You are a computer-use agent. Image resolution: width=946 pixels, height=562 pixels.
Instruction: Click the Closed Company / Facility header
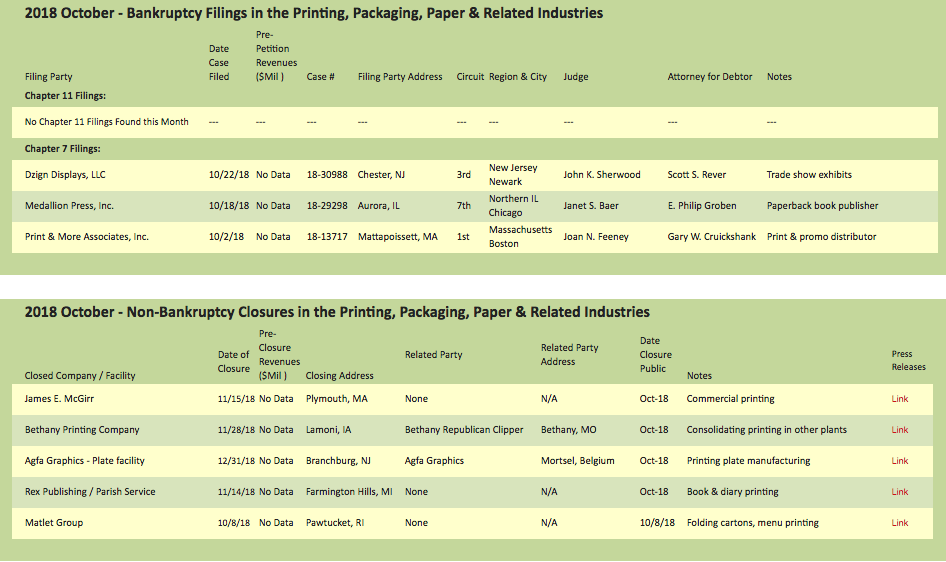point(80,376)
